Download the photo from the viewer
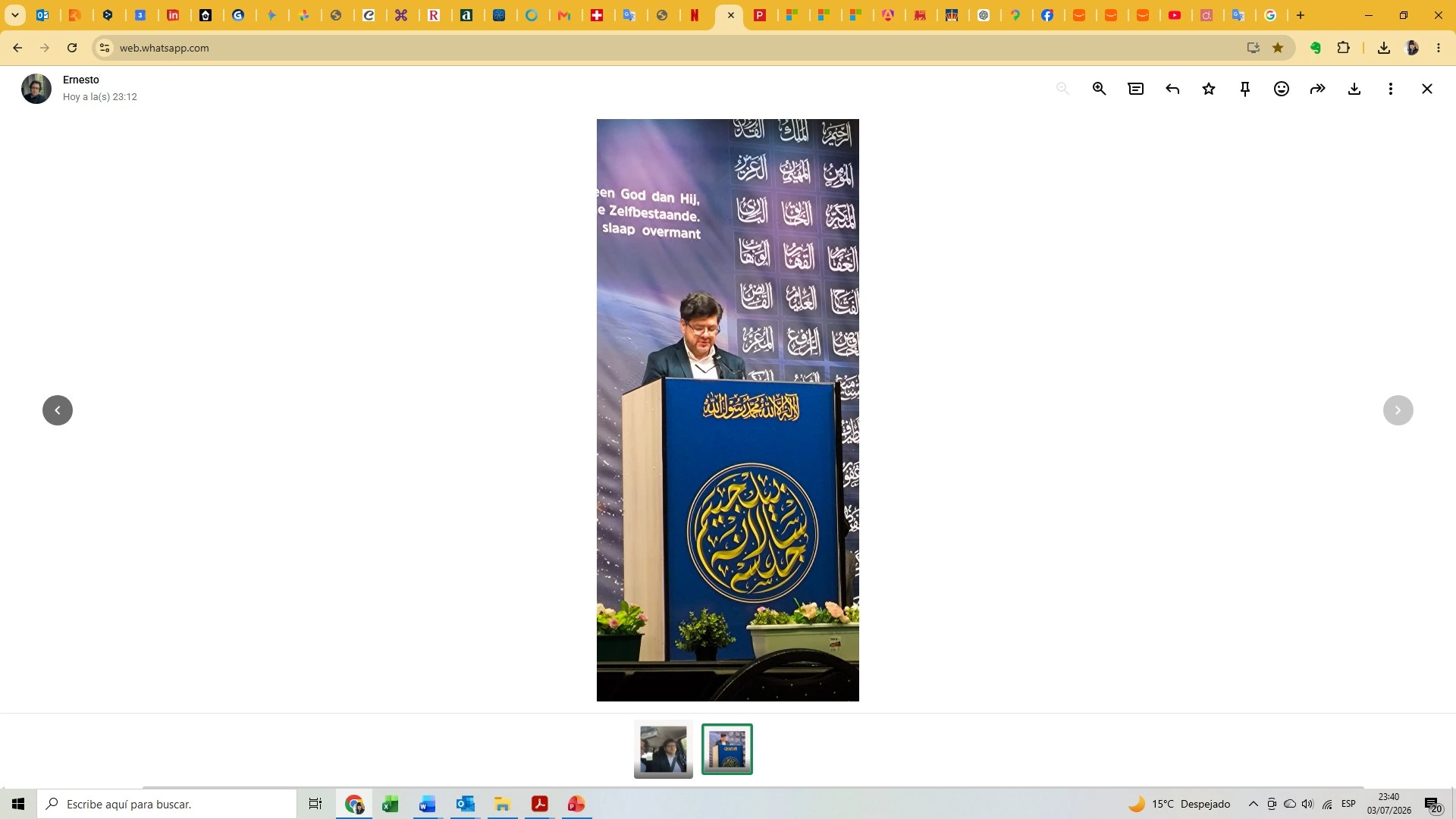This screenshot has height=819, width=1456. pos(1354,89)
